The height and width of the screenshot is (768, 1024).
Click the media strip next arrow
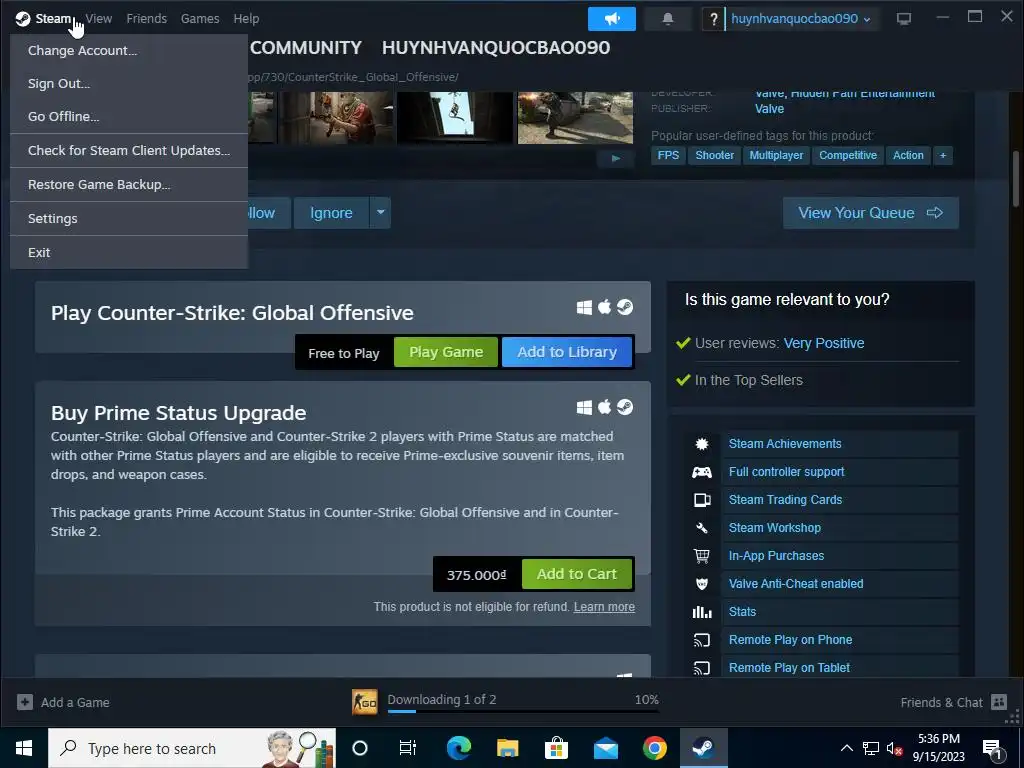coord(615,159)
